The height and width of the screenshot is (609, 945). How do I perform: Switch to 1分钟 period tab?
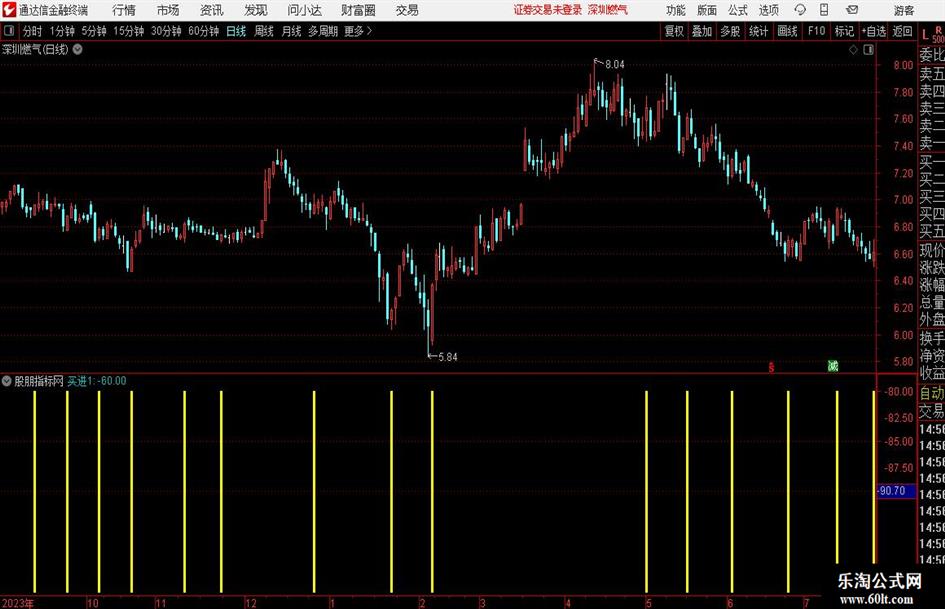(62, 31)
